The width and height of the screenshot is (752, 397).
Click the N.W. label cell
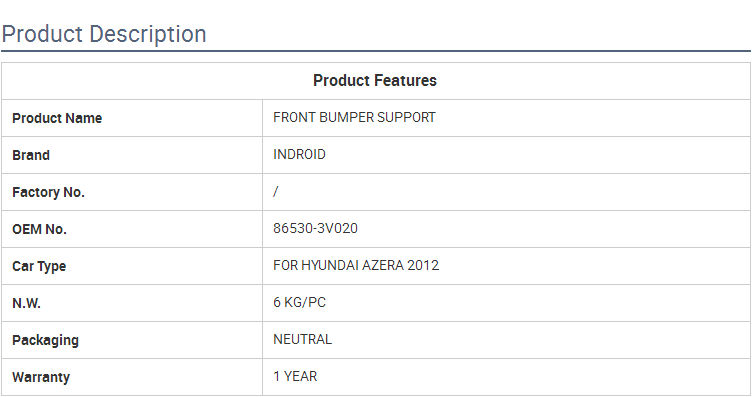(x=132, y=303)
